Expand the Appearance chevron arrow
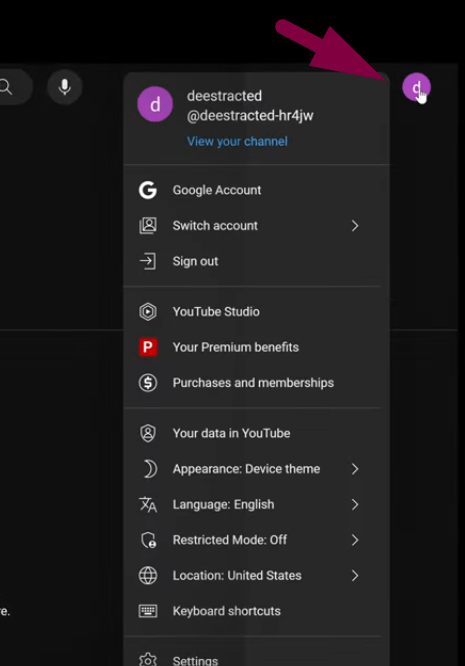Viewport: 465px width, 666px height. 355,469
